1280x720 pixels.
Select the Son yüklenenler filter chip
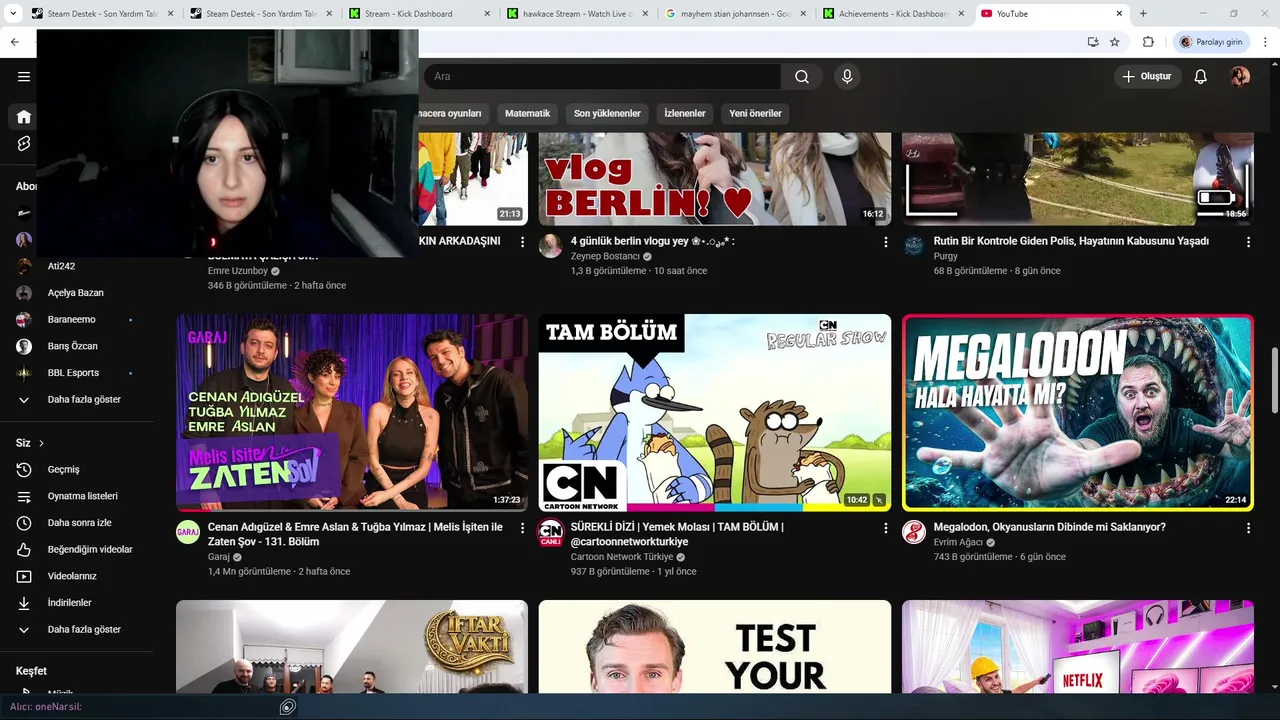(607, 113)
